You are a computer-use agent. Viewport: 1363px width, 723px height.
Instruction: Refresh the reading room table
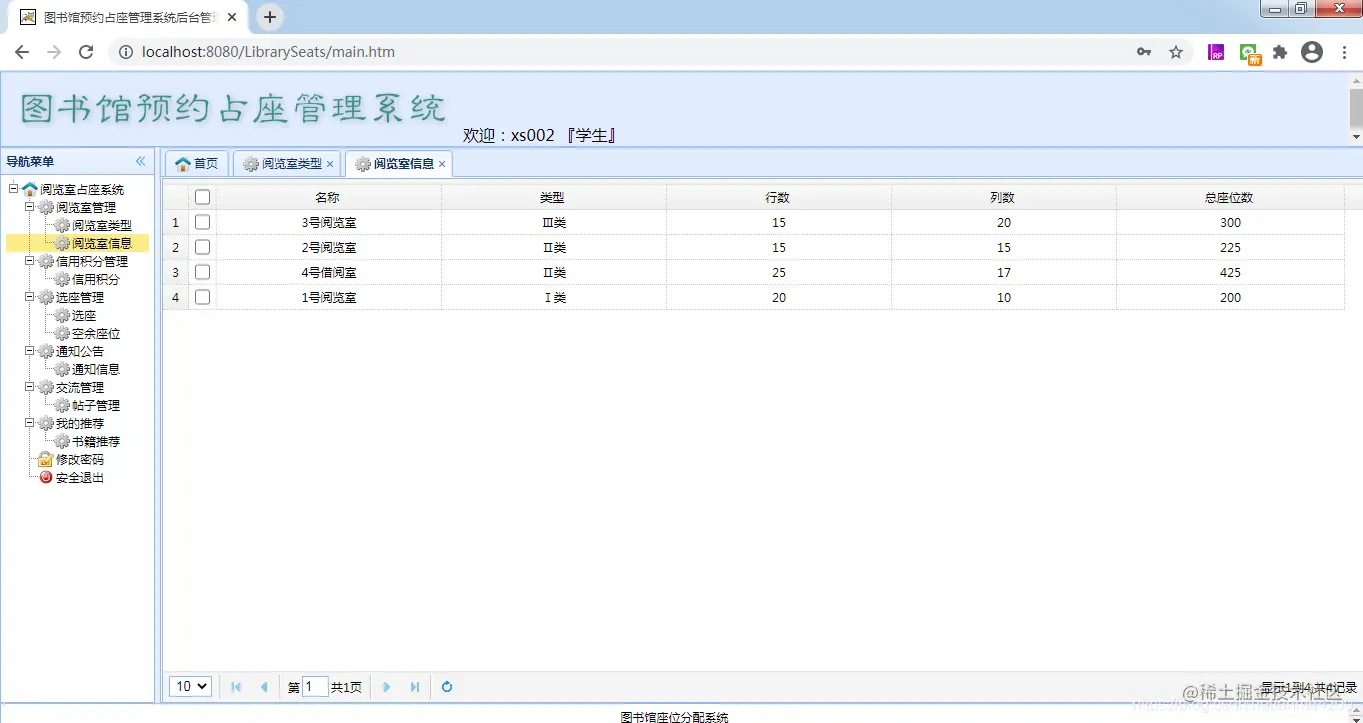coord(447,687)
